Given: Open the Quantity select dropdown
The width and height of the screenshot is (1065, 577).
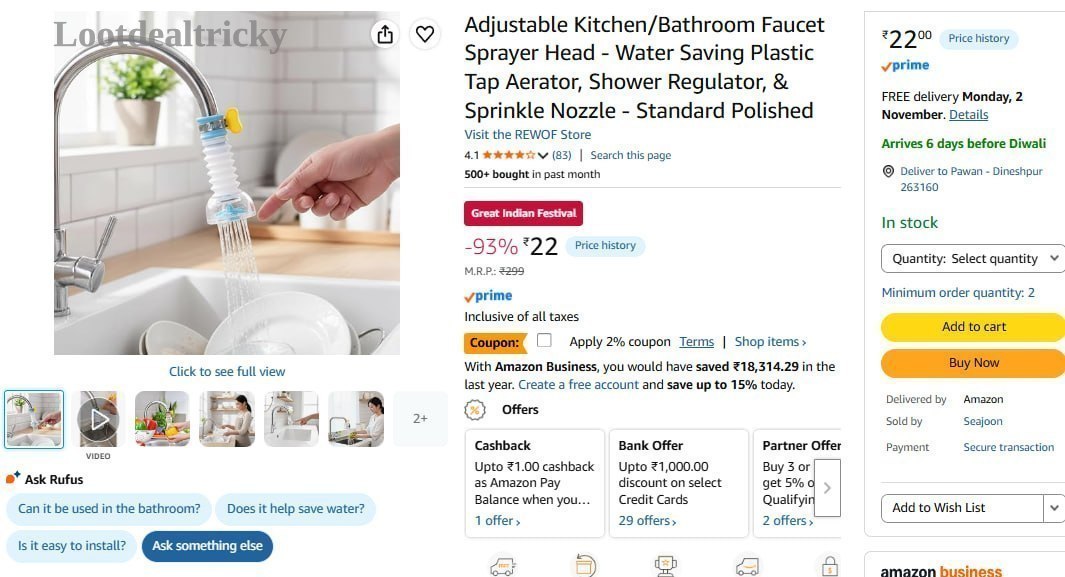Looking at the screenshot, I should [x=973, y=259].
